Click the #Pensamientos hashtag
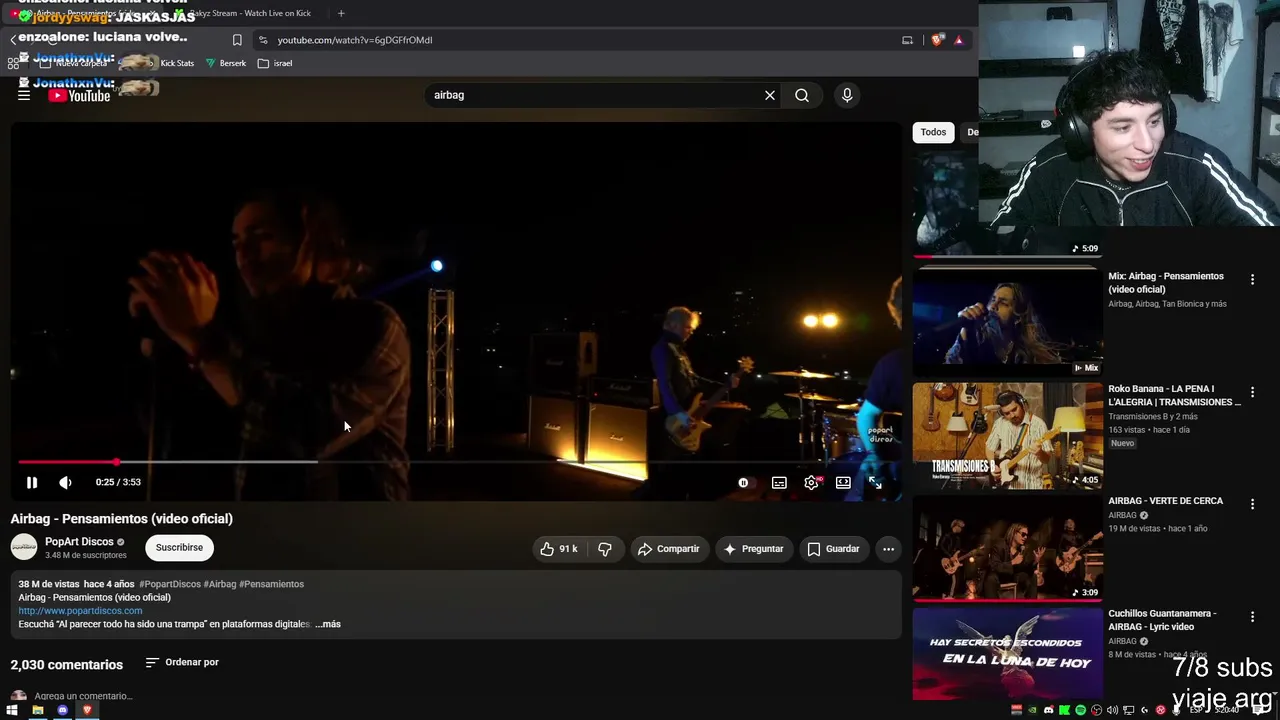This screenshot has height=720, width=1280. pyautogui.click(x=271, y=584)
